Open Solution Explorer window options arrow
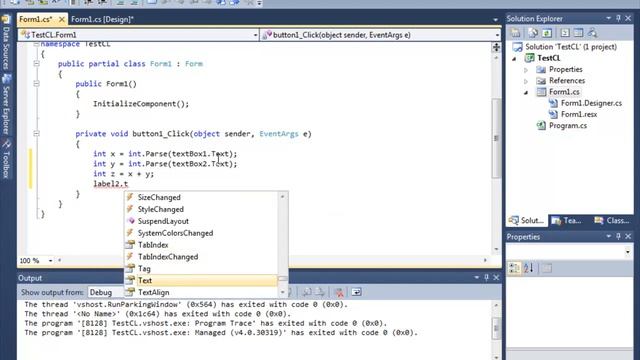Viewport: 640px width, 360px height. click(608, 18)
